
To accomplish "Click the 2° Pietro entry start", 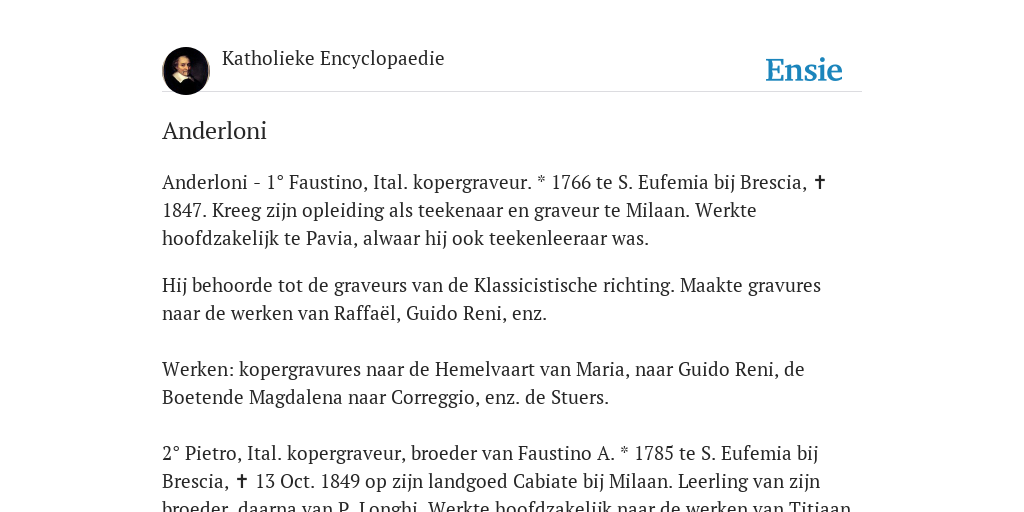I will [202, 453].
